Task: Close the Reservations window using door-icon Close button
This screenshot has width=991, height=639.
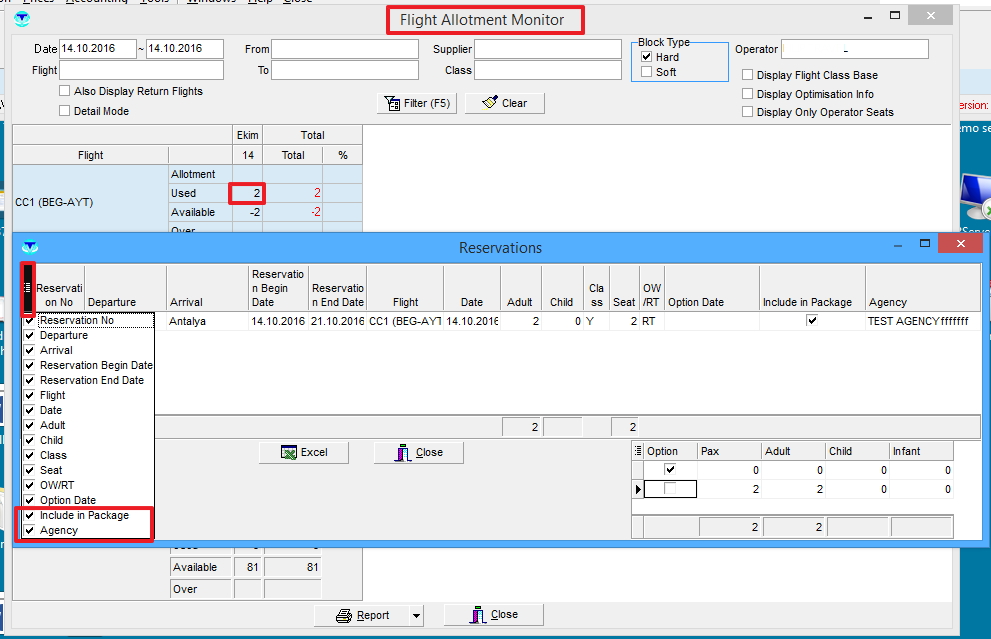Action: tap(419, 452)
